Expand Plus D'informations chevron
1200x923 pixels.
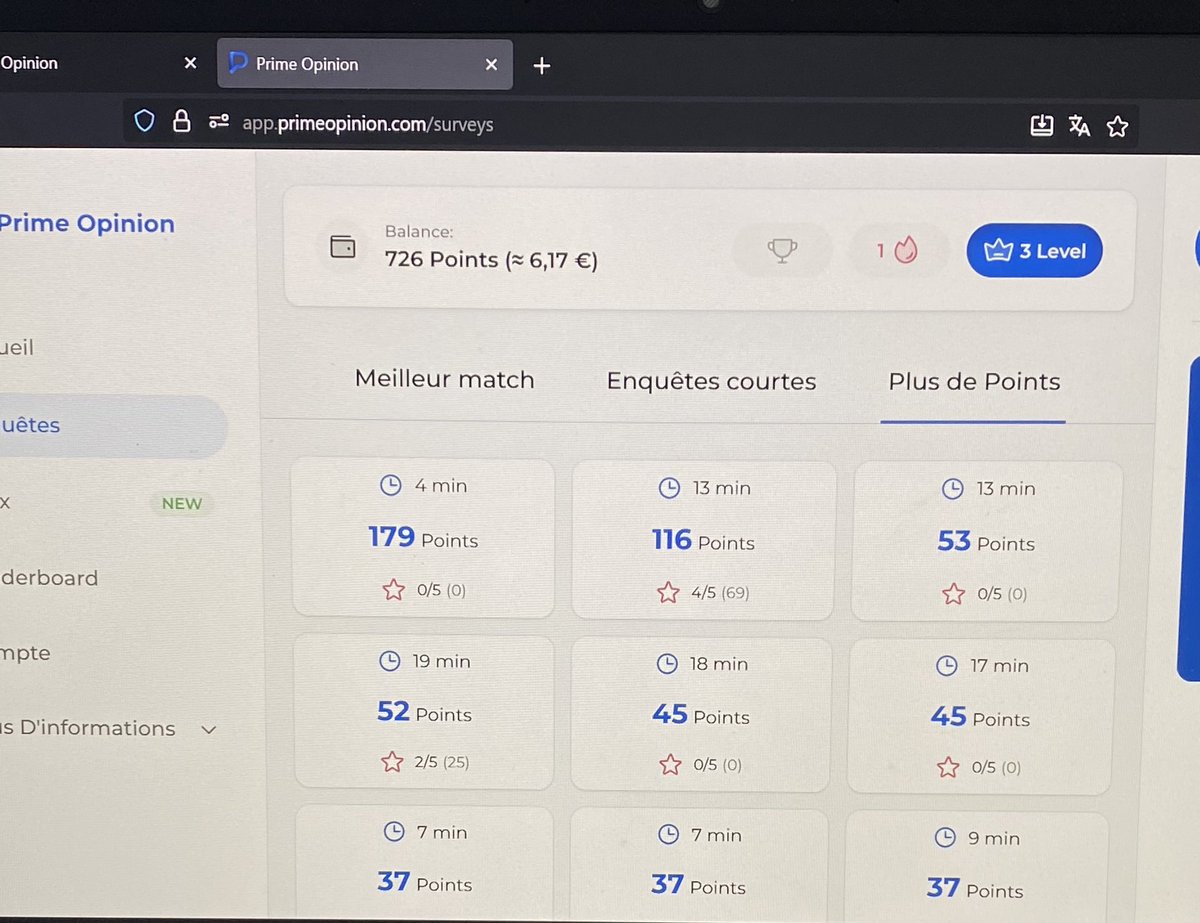[209, 730]
